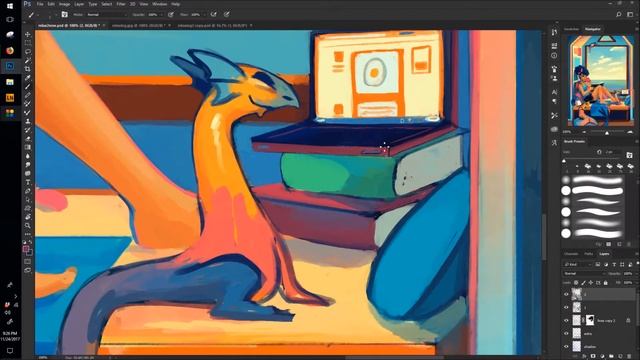The height and width of the screenshot is (360, 640).
Task: Toggle adjustment layer filter in Layers panel
Action: pos(606,264)
